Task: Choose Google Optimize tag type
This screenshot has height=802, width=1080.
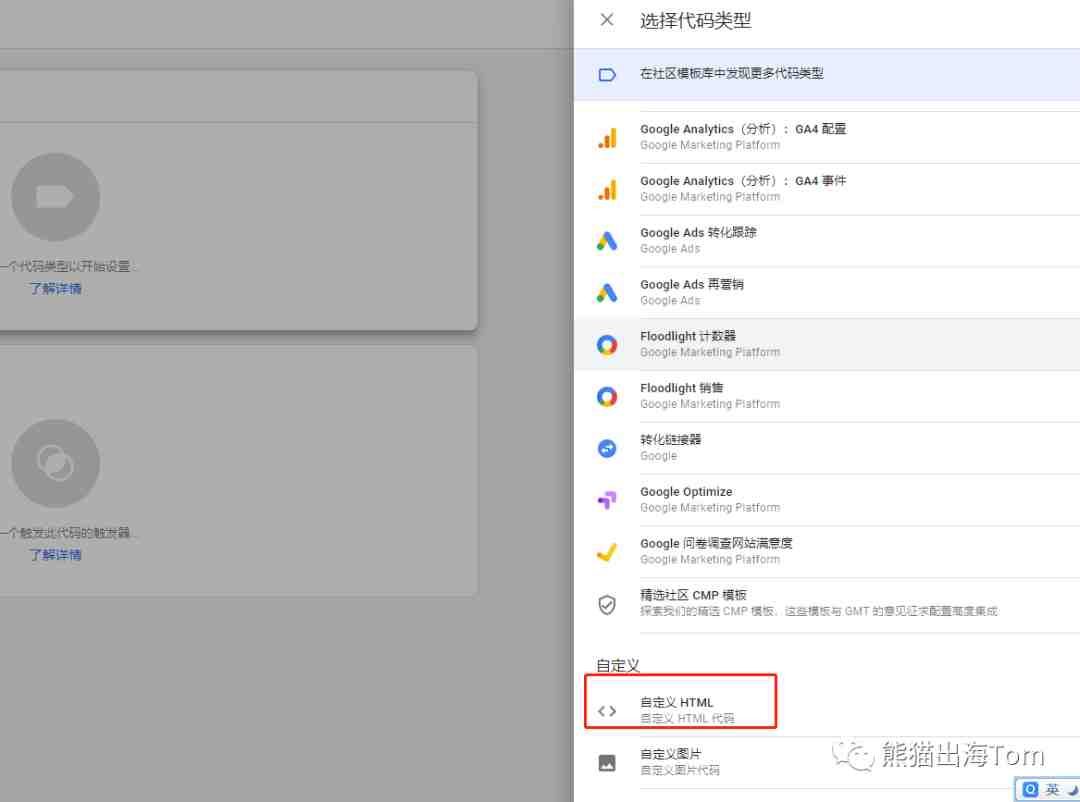Action: (827, 500)
